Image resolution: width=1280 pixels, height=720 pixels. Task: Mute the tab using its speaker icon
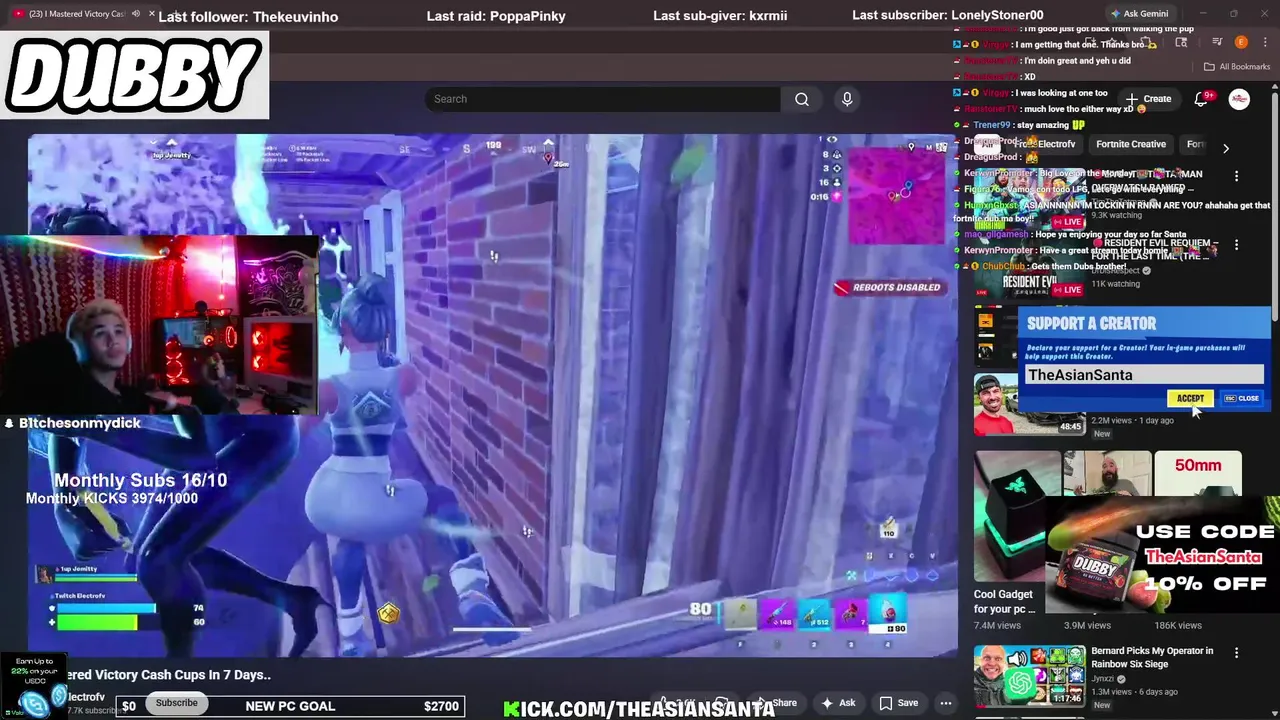click(x=136, y=14)
